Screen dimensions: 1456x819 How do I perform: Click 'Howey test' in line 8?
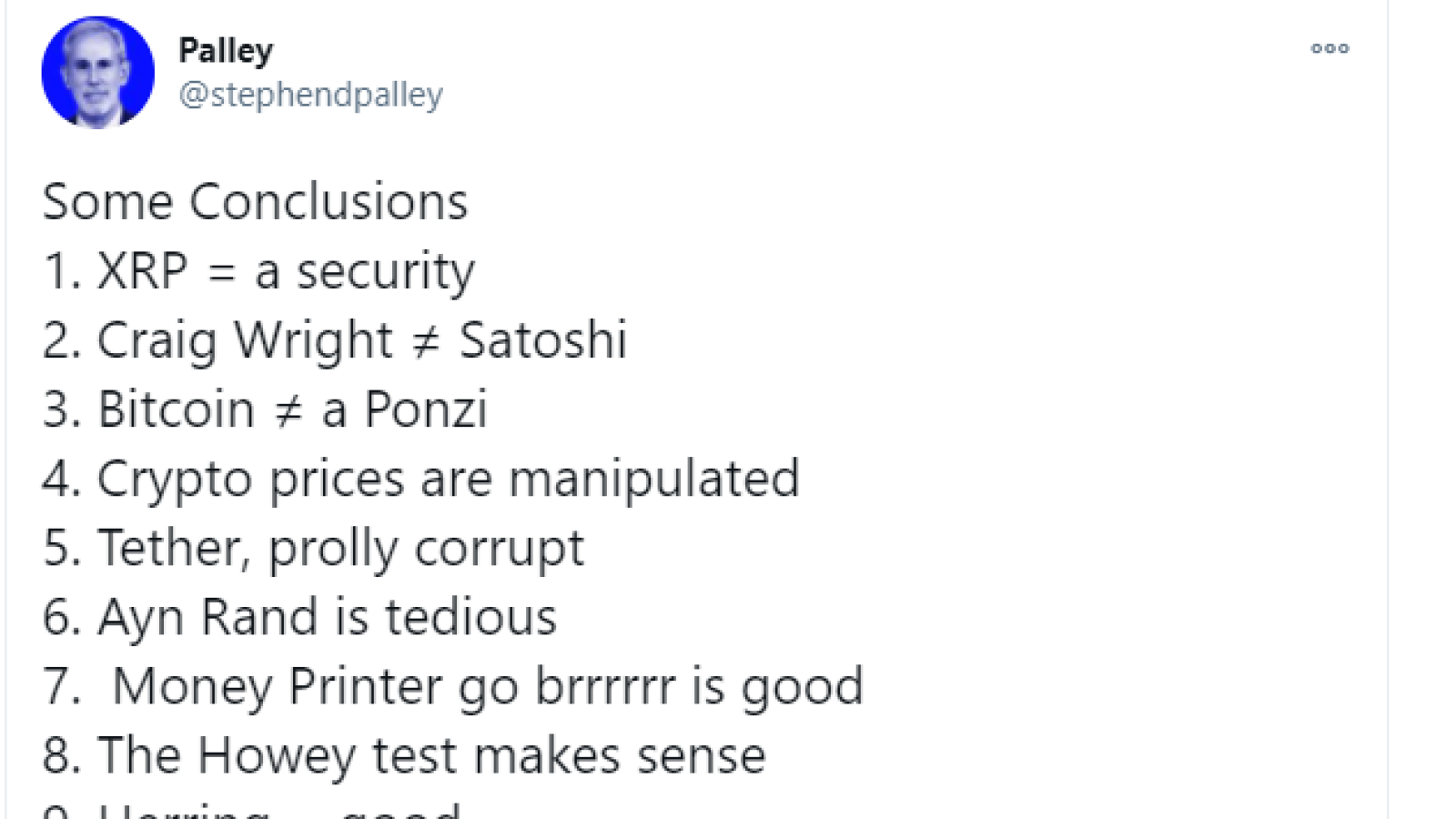tap(328, 755)
